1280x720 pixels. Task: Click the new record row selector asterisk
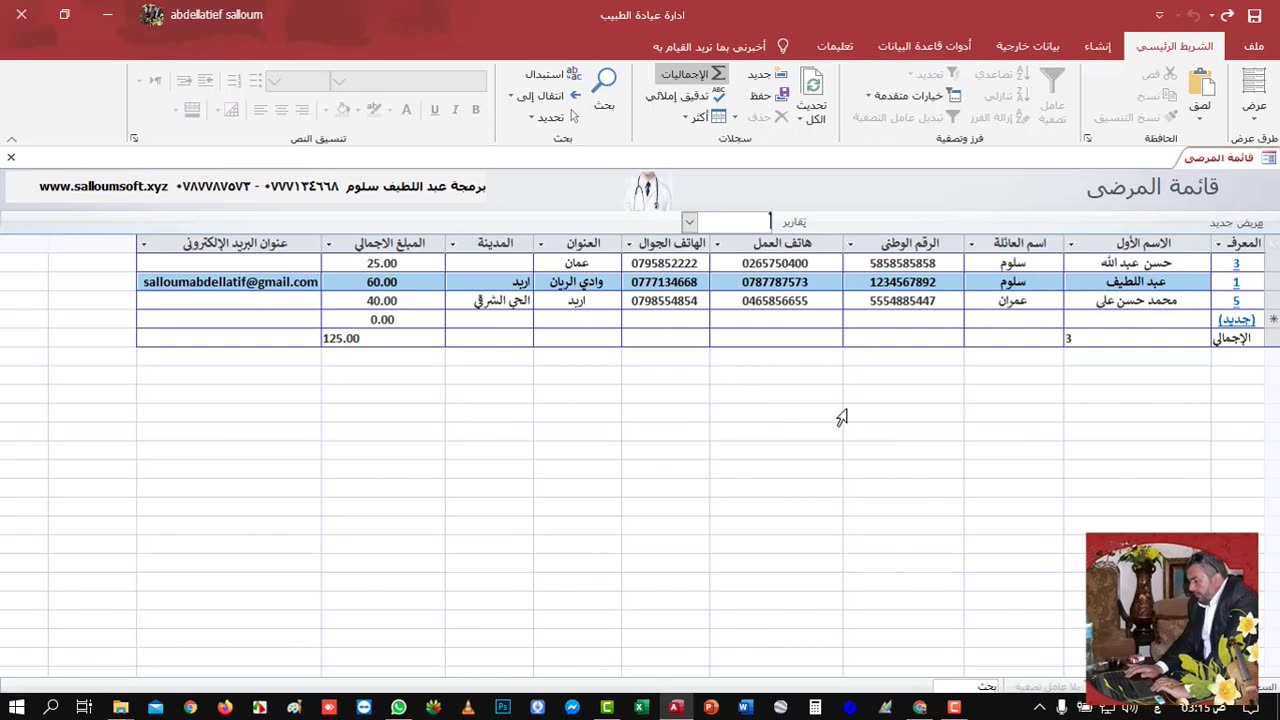click(1272, 320)
